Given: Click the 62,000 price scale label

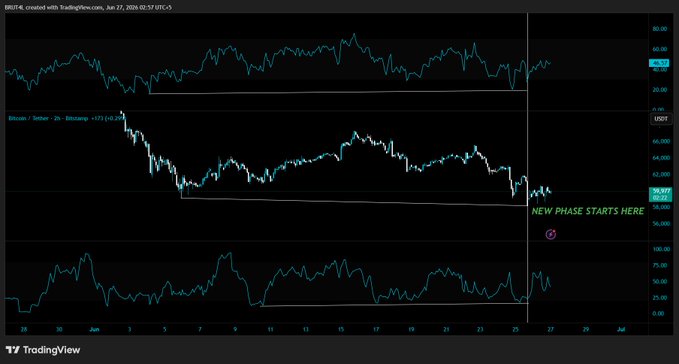Looking at the screenshot, I should 661,174.
